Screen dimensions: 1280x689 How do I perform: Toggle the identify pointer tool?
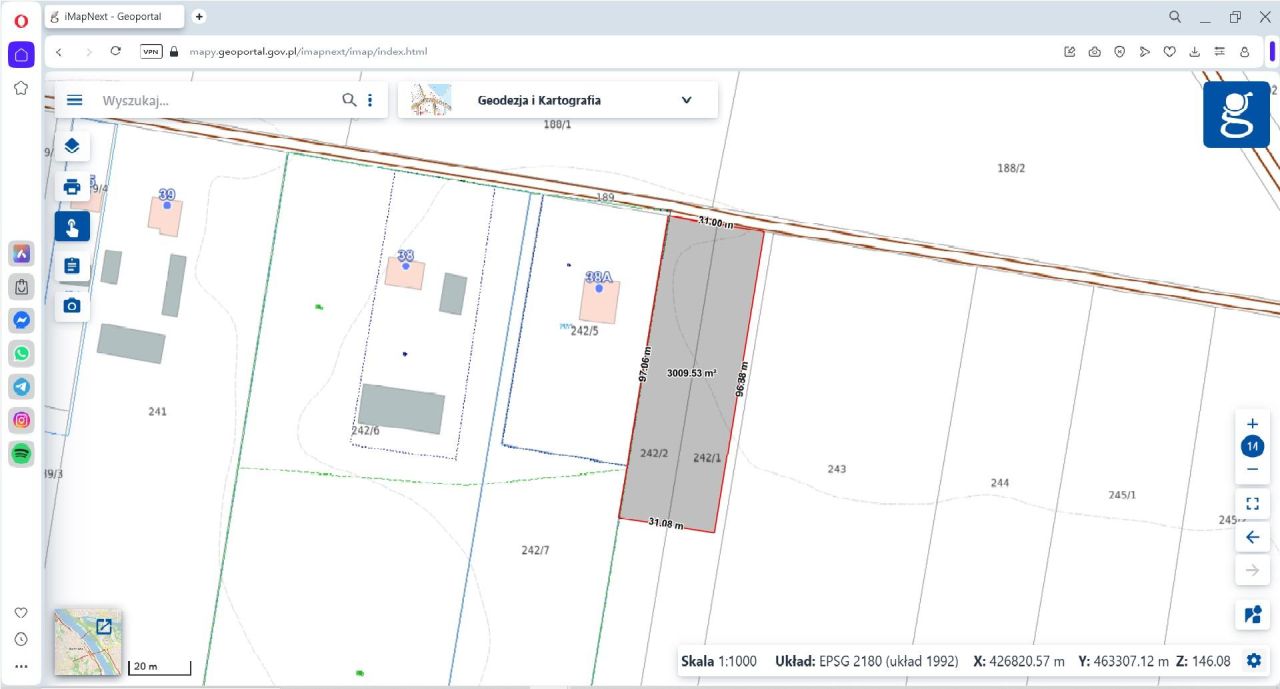pos(72,227)
